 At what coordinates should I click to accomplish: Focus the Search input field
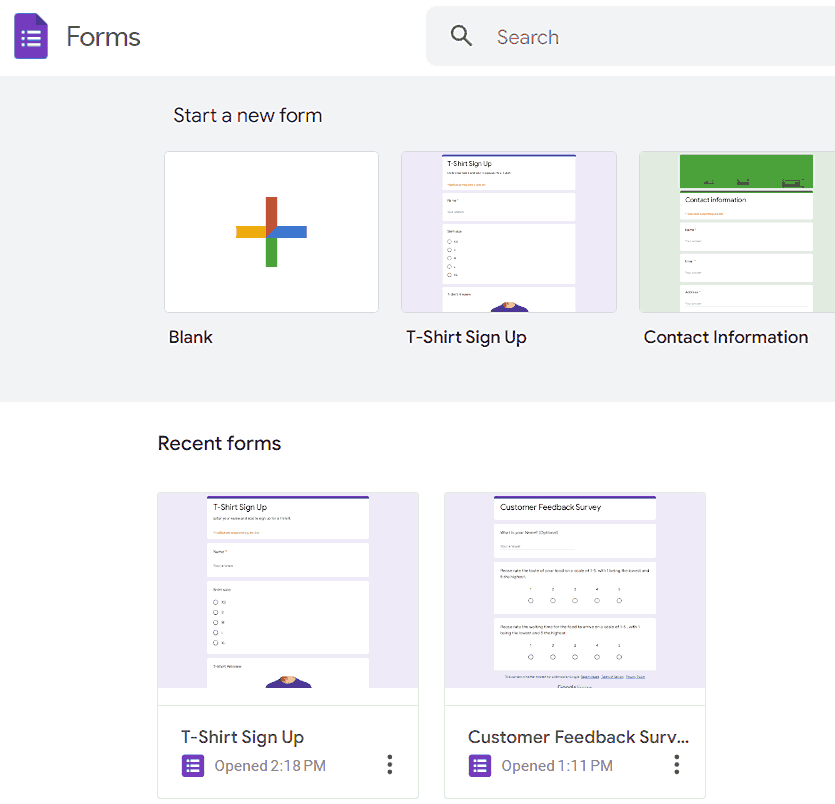631,36
